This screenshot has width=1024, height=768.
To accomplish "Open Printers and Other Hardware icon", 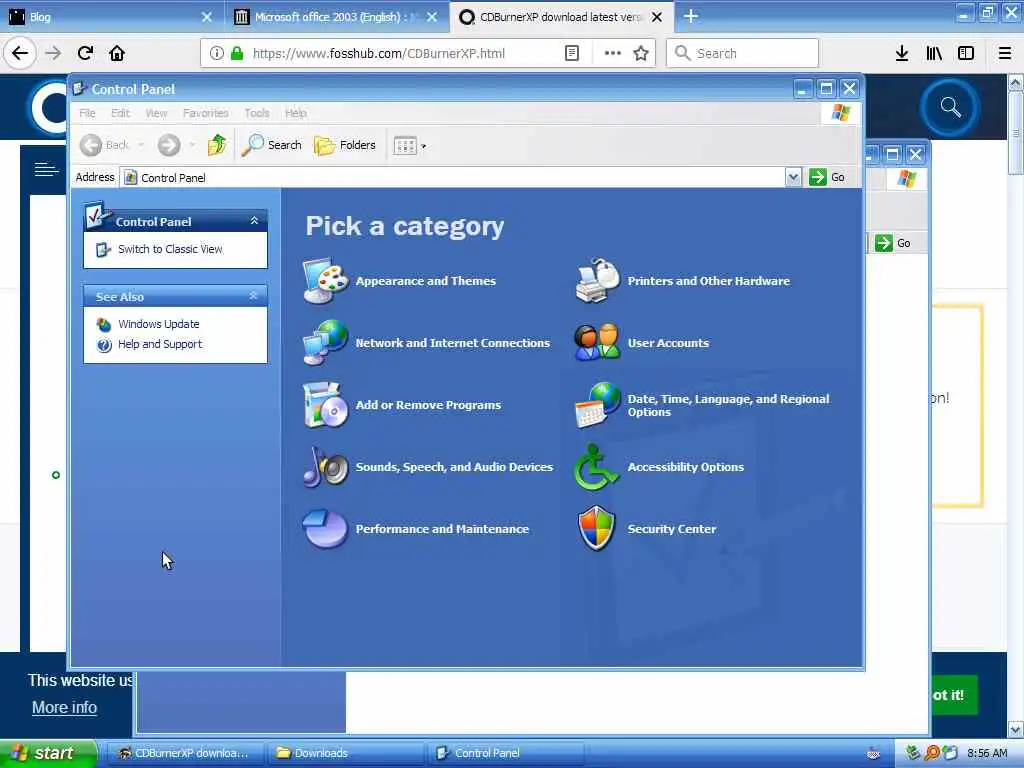I will coord(597,281).
